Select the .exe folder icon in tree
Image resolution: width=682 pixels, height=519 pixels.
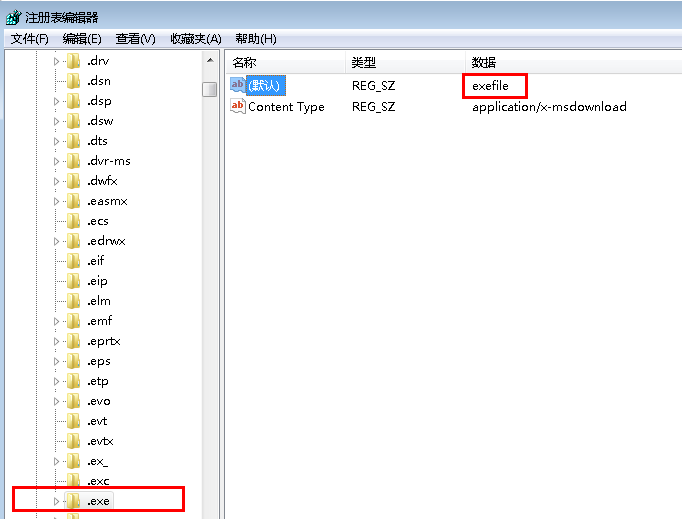click(x=74, y=501)
